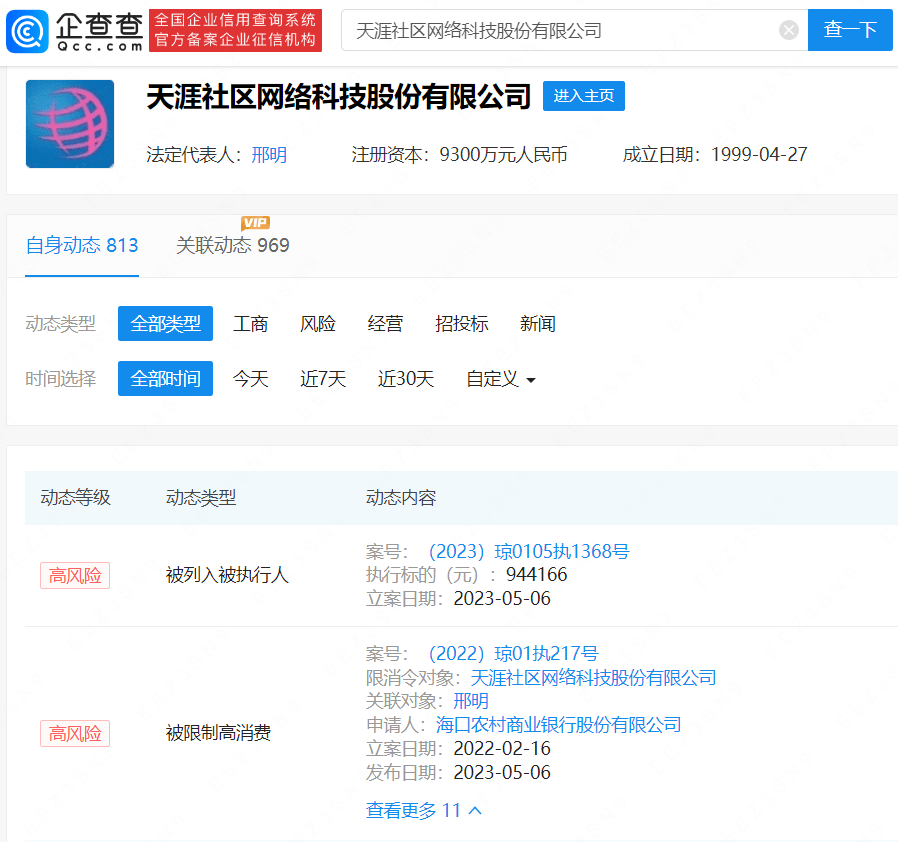Collapse the 查看更多 11 expander
Viewport: 898px width, 842px height.
click(x=424, y=810)
